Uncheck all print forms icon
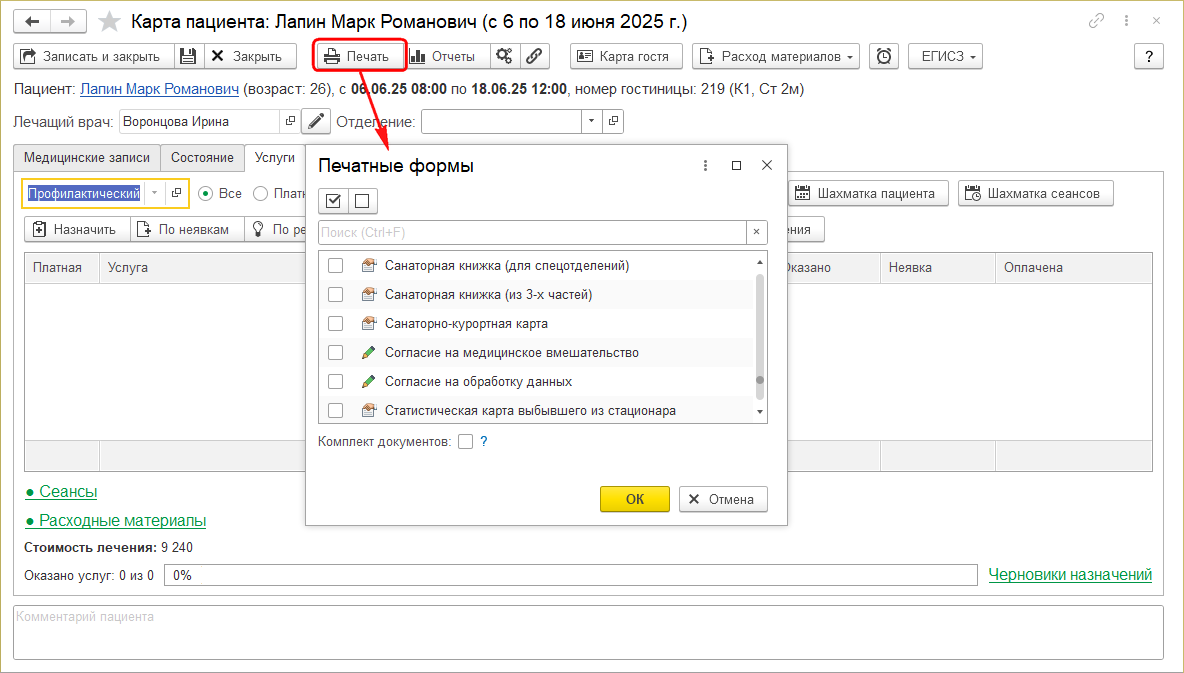1184x673 pixels. pos(362,201)
